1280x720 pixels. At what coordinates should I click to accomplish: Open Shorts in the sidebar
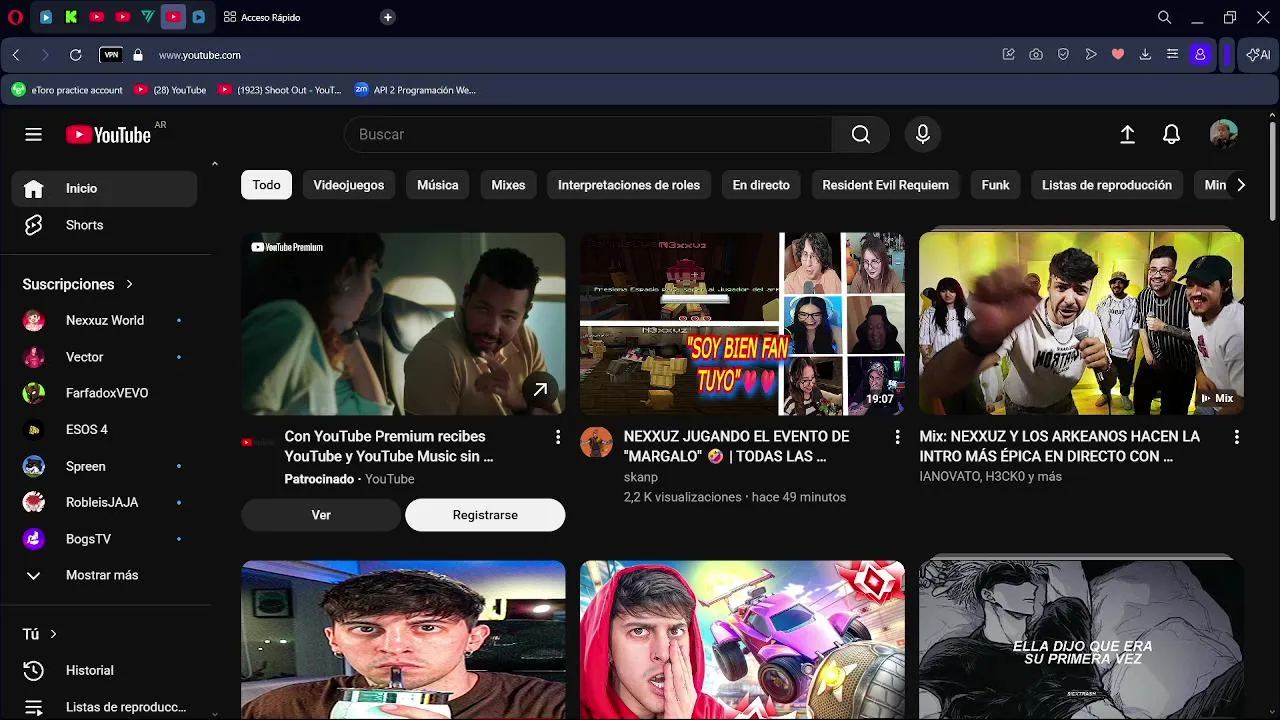pyautogui.click(x=105, y=225)
